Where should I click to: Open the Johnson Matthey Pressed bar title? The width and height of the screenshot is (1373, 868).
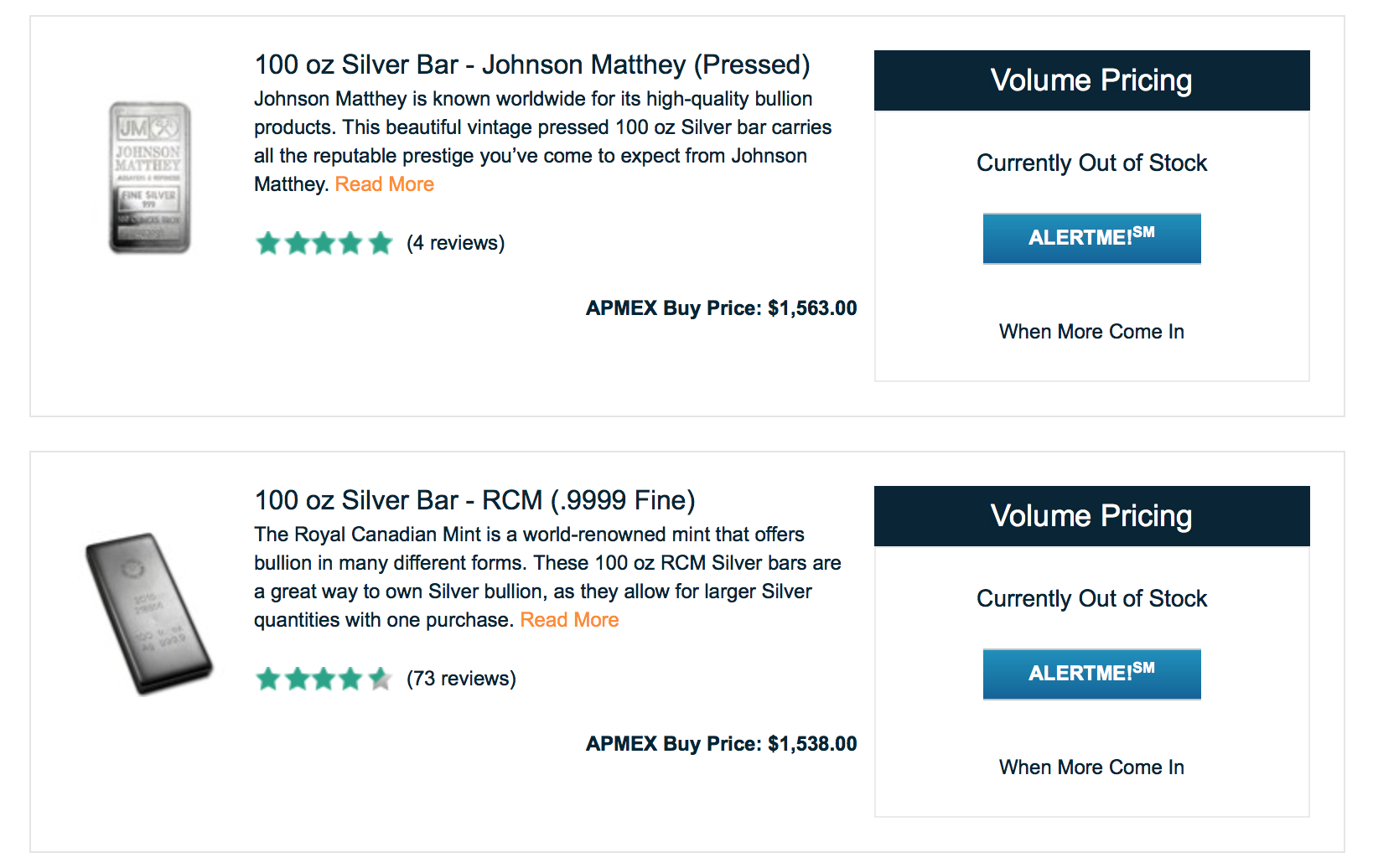point(531,65)
